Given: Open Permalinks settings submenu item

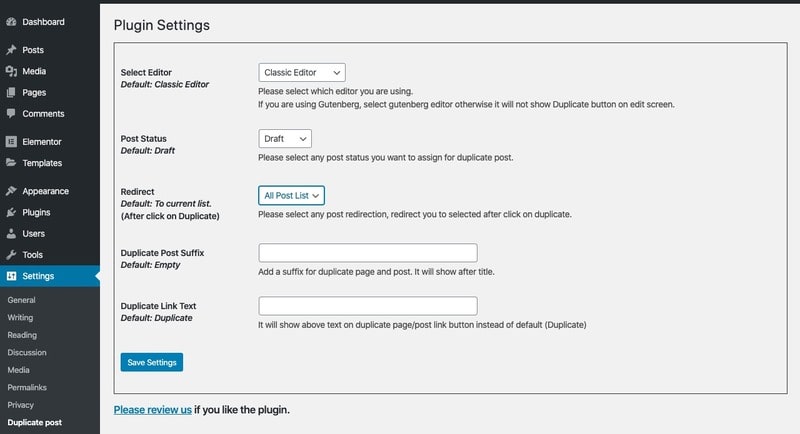Looking at the screenshot, I should click(27, 387).
